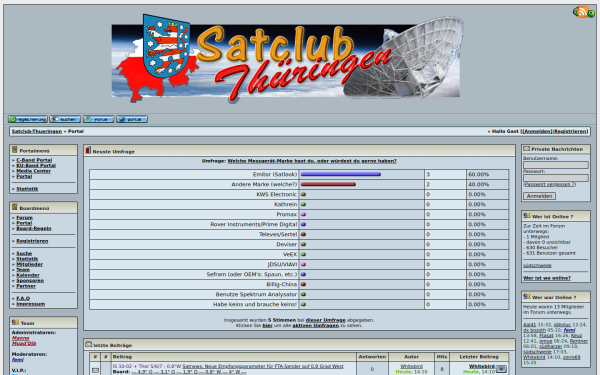The image size is (600, 375).
Task: Click the Neuste Umfrage chart icon
Action: coord(88,150)
